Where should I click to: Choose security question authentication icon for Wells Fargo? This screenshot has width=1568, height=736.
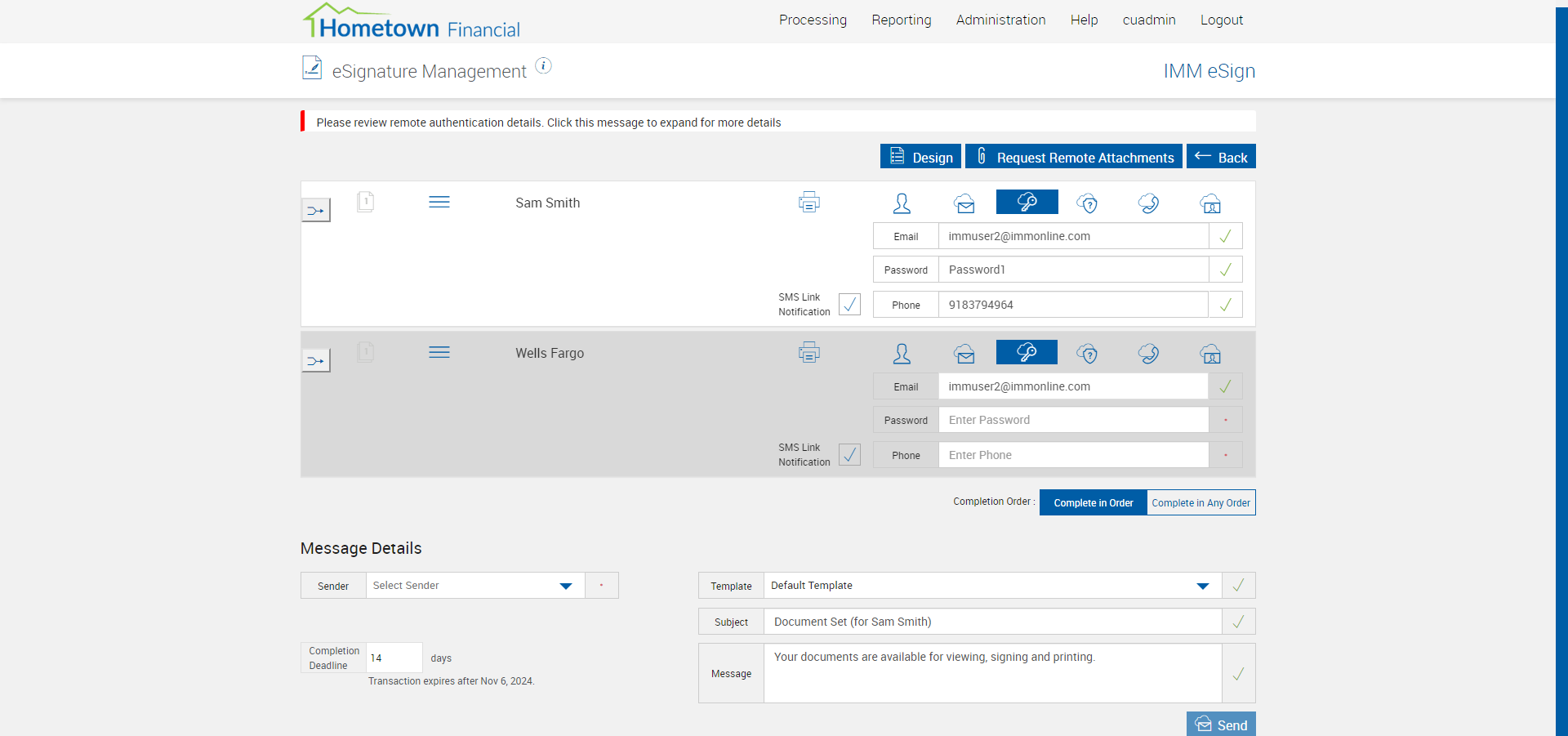1087,354
